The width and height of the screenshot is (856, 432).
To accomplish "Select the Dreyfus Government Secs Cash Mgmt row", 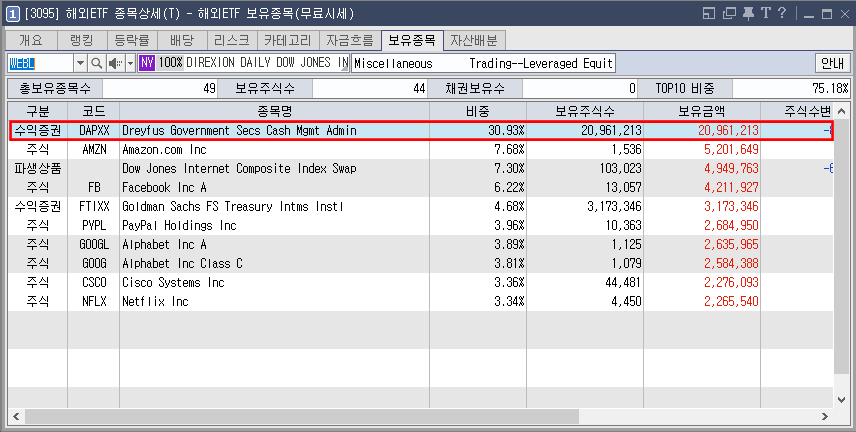I will tap(421, 131).
